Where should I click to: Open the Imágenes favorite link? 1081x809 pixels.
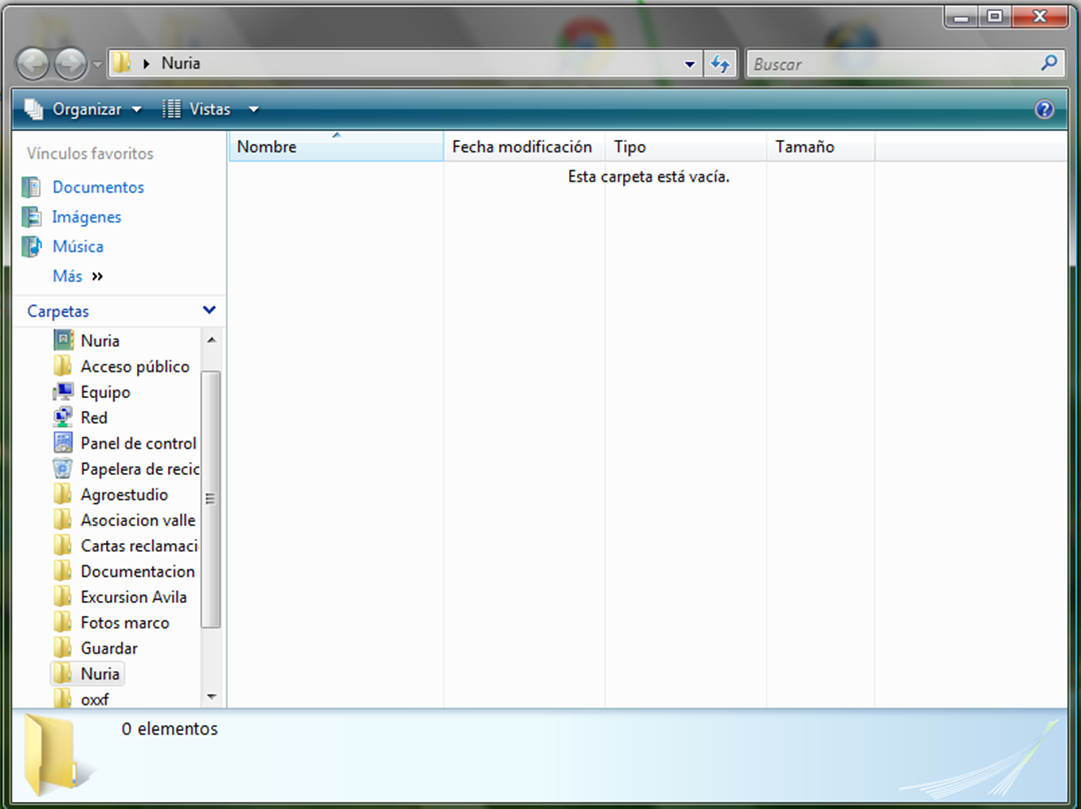click(x=86, y=217)
